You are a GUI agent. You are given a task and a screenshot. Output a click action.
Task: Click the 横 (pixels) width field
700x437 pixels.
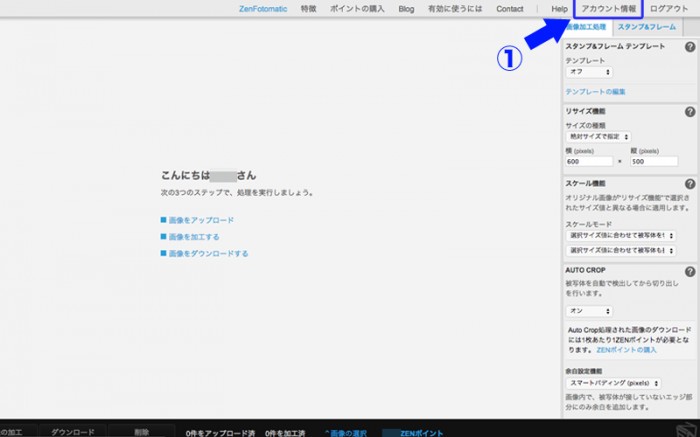pos(589,161)
